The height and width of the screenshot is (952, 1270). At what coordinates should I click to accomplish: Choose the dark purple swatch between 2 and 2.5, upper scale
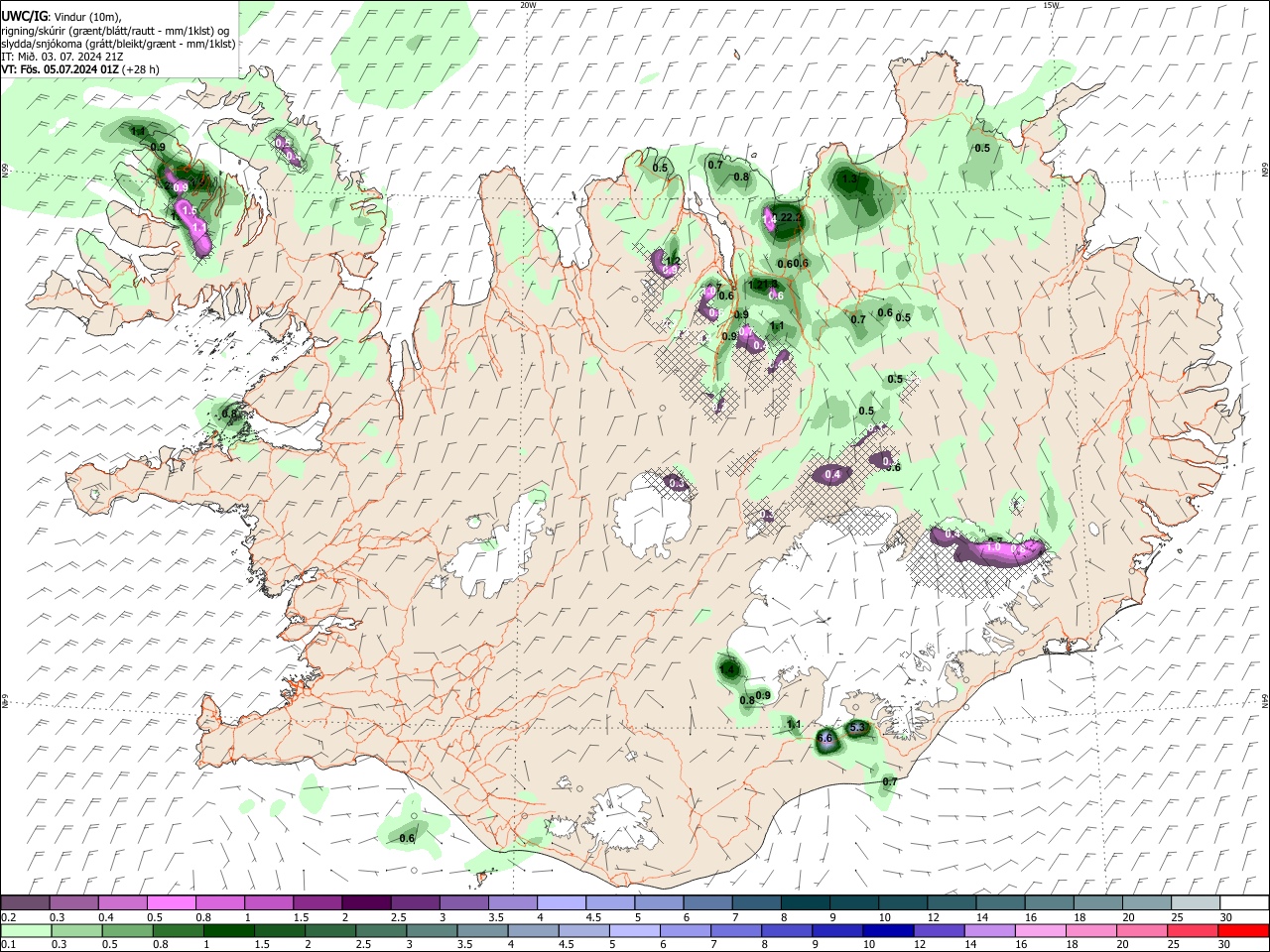click(365, 902)
